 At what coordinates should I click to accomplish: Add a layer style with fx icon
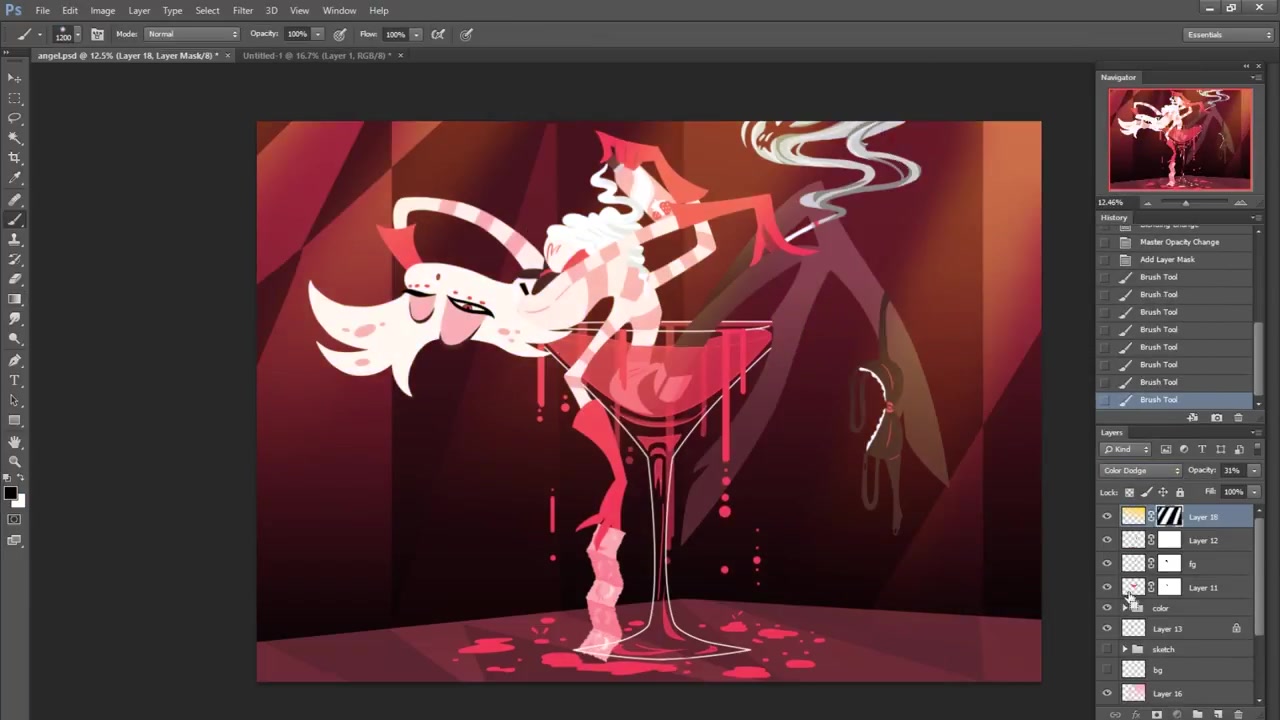(x=1135, y=714)
